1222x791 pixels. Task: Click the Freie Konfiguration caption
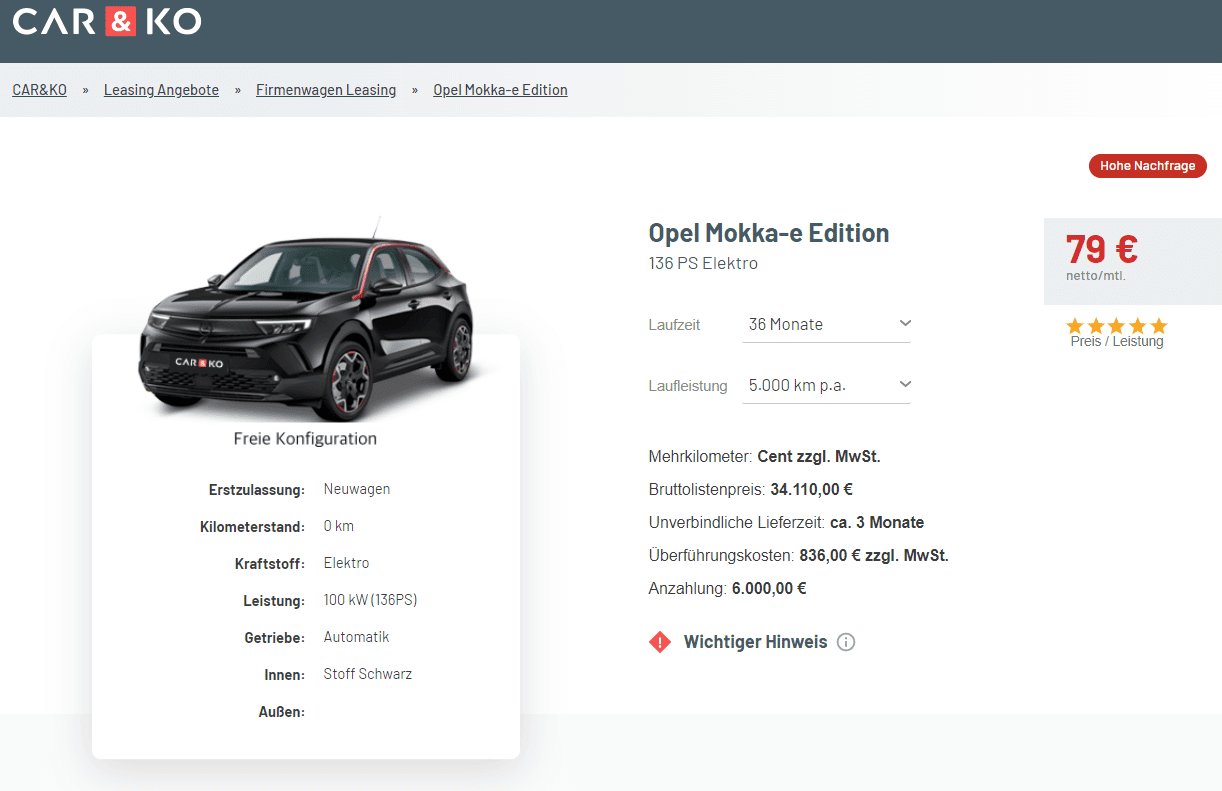(x=305, y=438)
